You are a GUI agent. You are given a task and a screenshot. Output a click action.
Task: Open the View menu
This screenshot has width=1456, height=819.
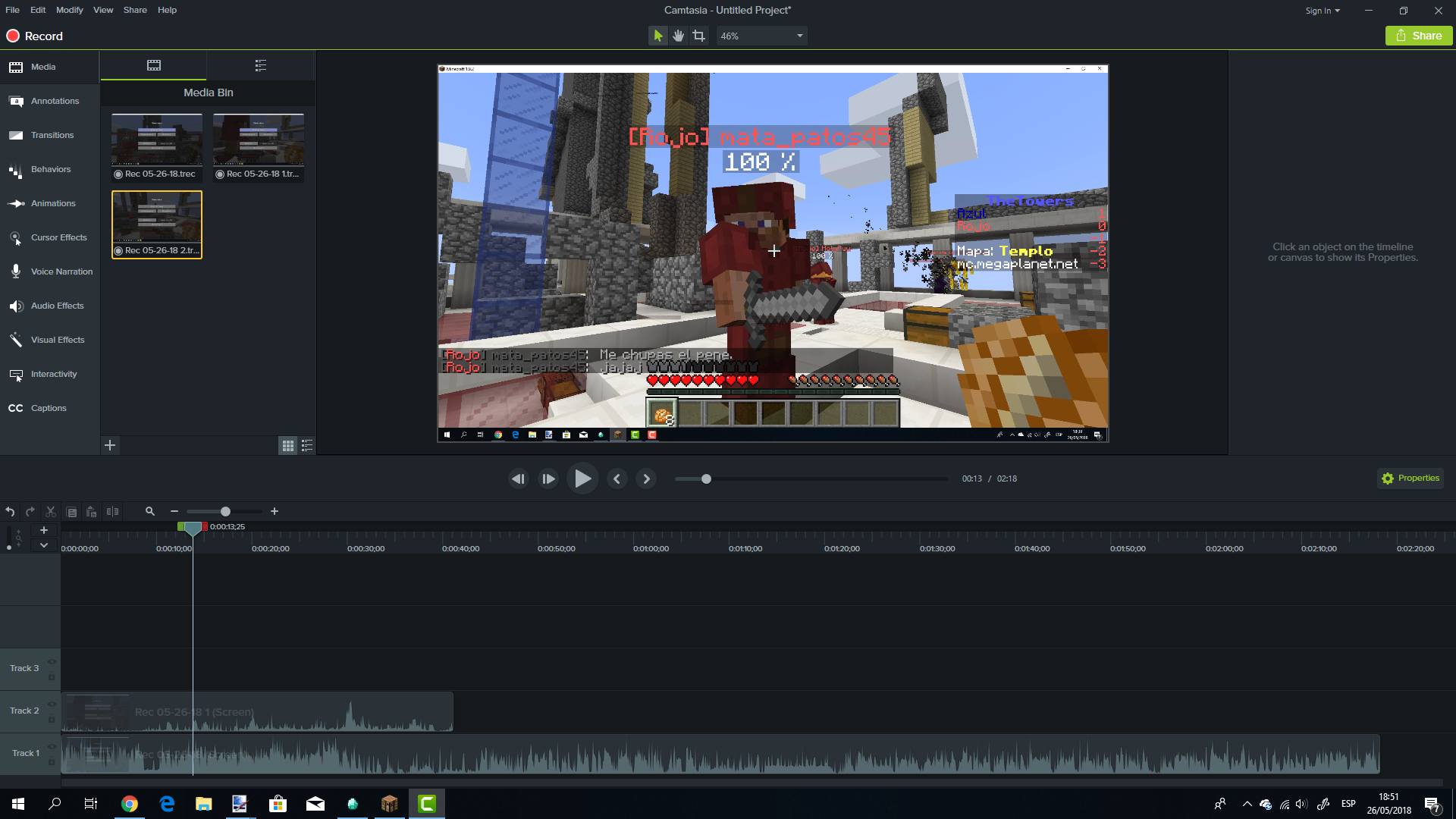pos(103,10)
